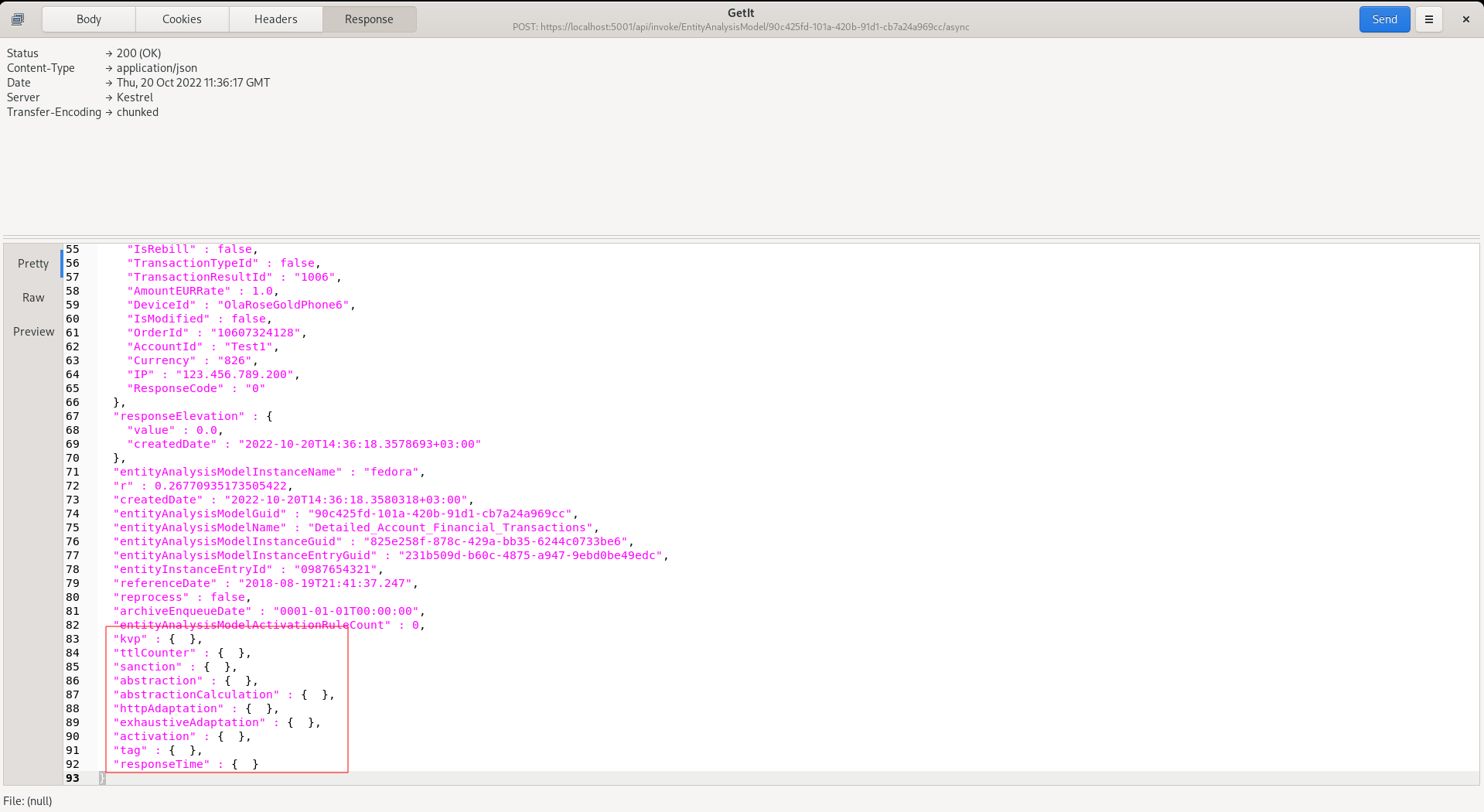The height and width of the screenshot is (812, 1484).
Task: Click the "AccountId" Test1 line
Action: point(203,346)
